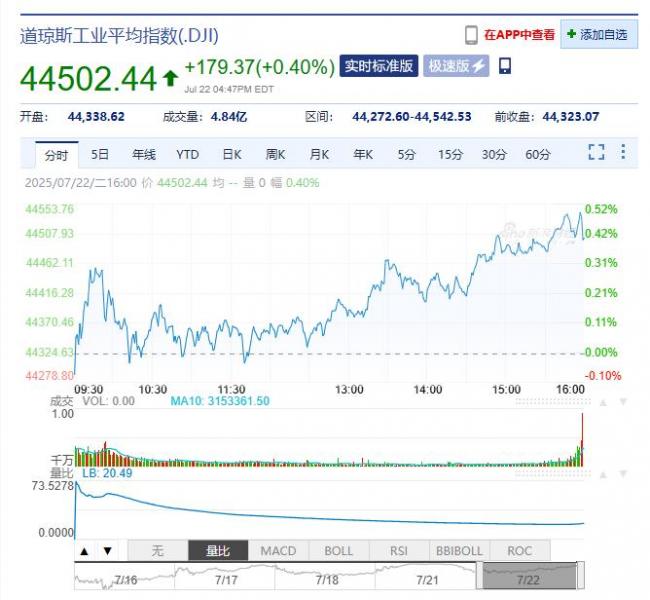650x600 pixels.
Task: Click the 7/18 date in the range navigator
Action: (327, 580)
